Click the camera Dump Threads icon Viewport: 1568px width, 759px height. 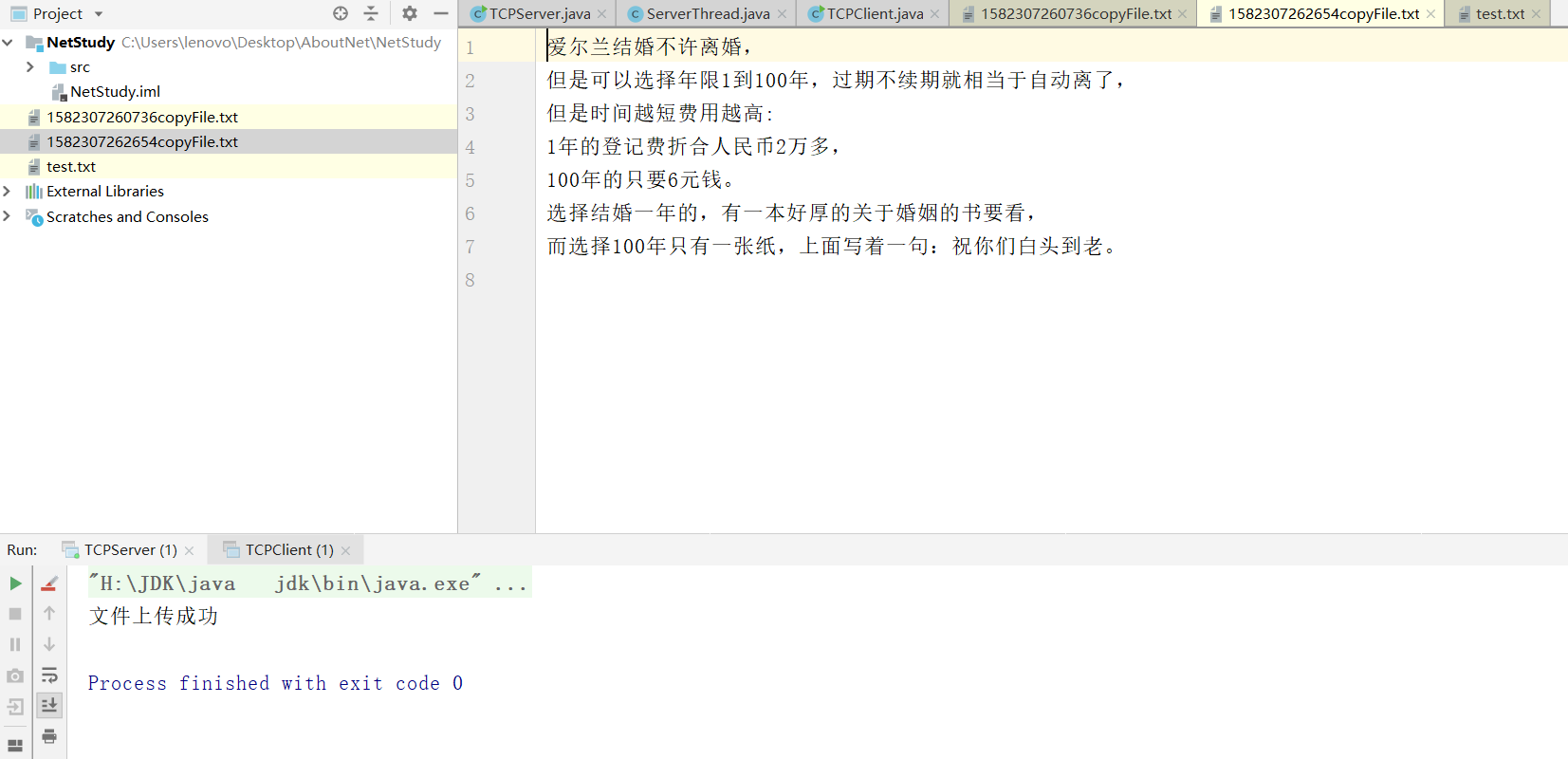(x=15, y=676)
